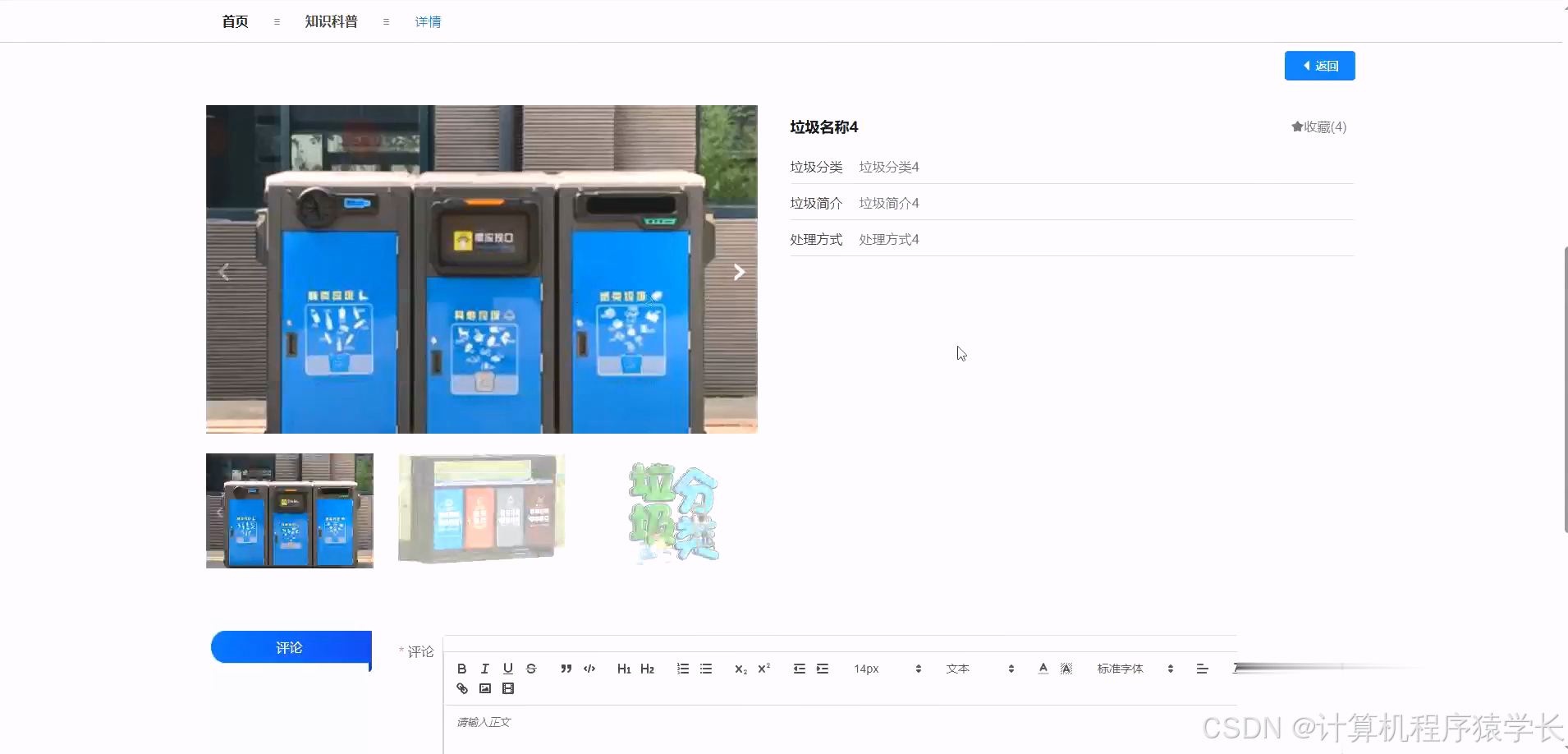Switch to the 知识科普 menu item

[329, 21]
